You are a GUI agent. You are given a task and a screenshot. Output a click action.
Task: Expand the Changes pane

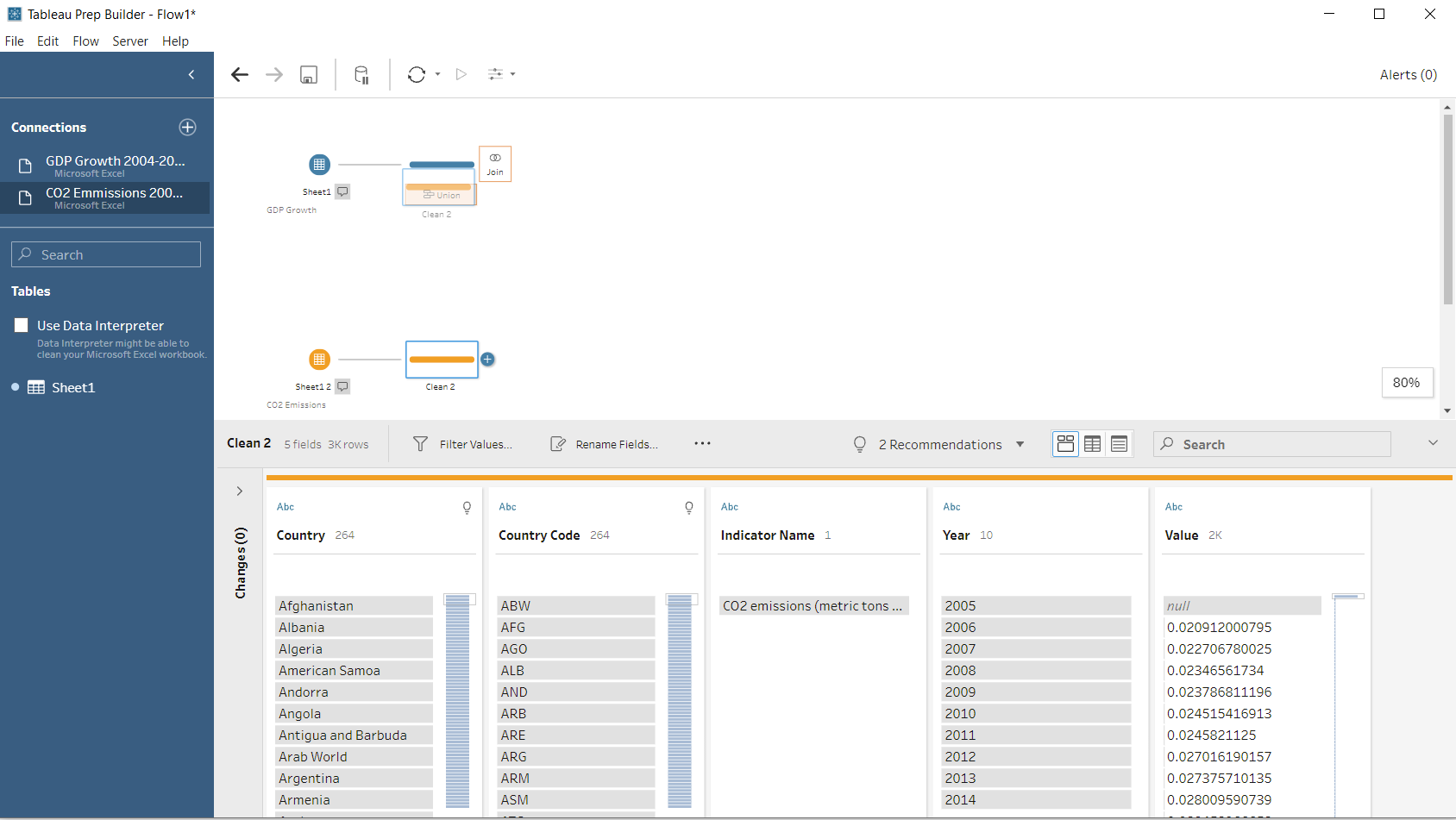click(239, 491)
